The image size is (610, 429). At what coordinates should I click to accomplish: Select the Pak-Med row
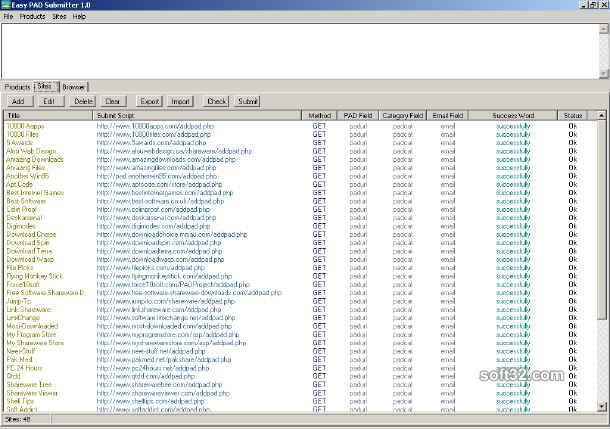pyautogui.click(x=300, y=359)
